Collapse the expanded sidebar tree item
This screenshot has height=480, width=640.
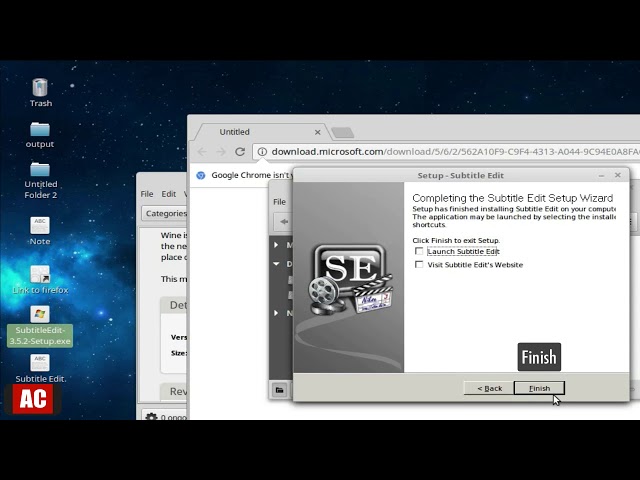click(276, 264)
